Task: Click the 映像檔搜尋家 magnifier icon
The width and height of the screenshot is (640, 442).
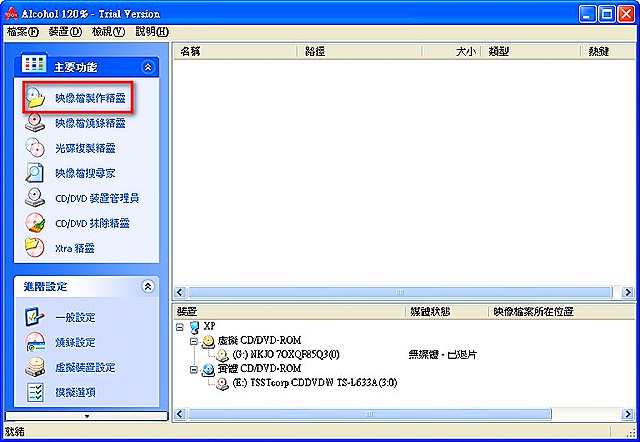Action: click(35, 173)
